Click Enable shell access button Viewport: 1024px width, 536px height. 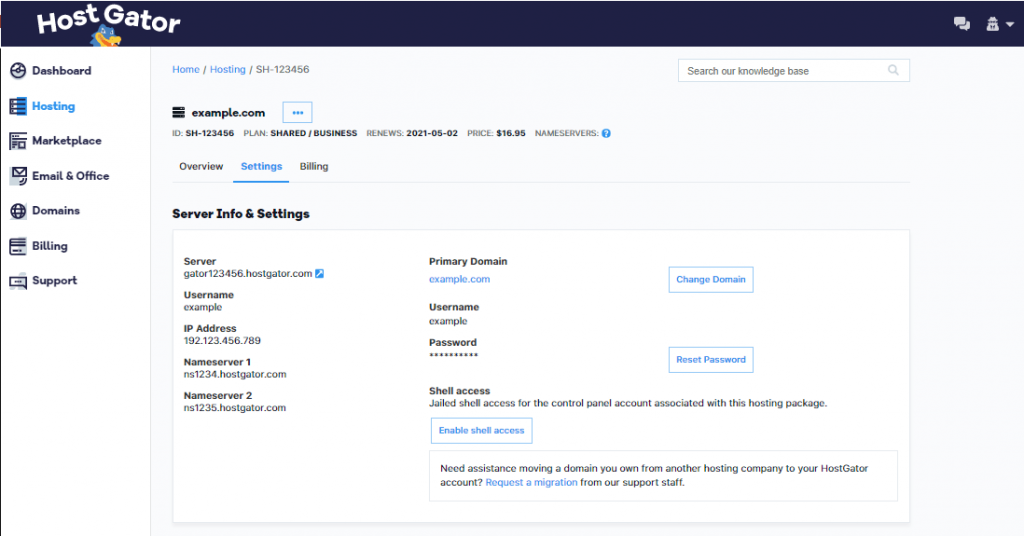(x=481, y=431)
